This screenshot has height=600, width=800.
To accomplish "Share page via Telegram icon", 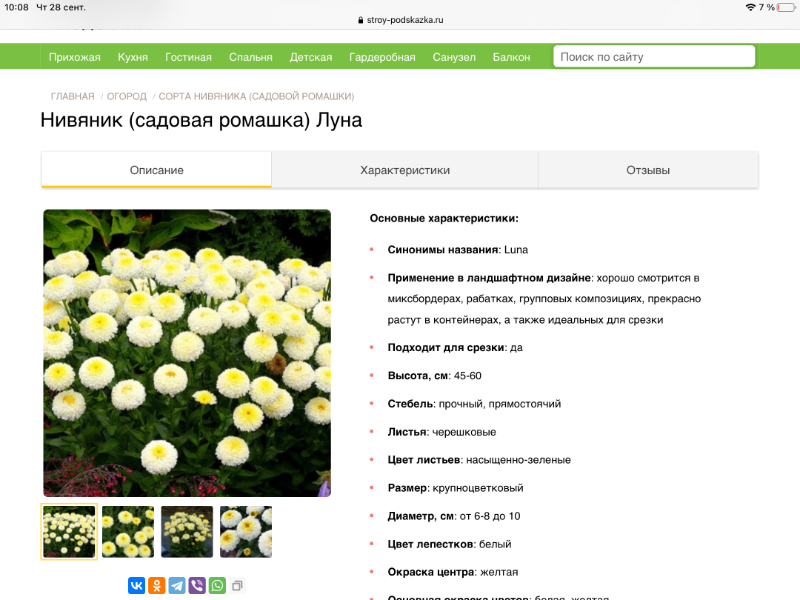I will point(177,585).
